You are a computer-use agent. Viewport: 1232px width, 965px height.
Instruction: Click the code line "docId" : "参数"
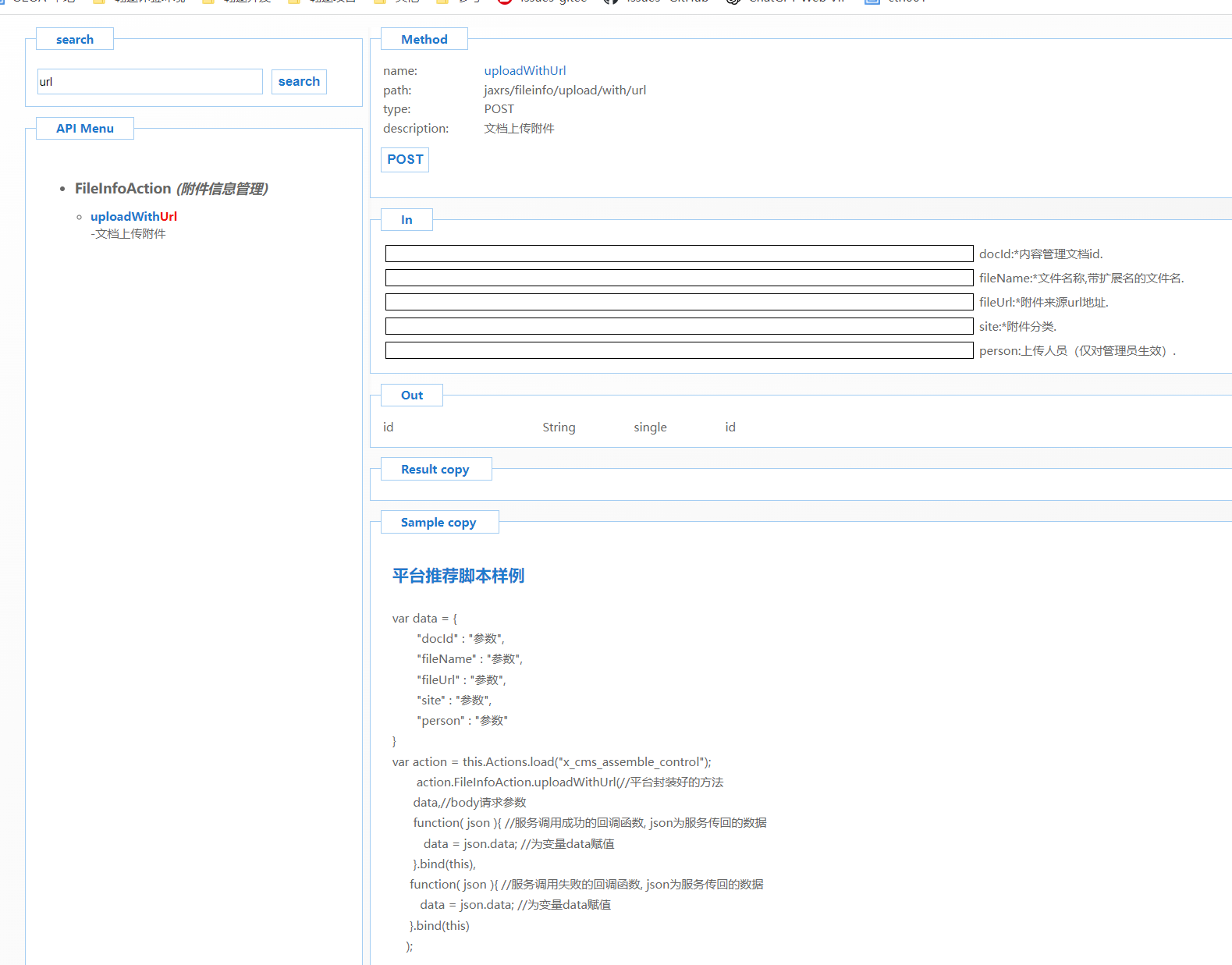pos(460,639)
